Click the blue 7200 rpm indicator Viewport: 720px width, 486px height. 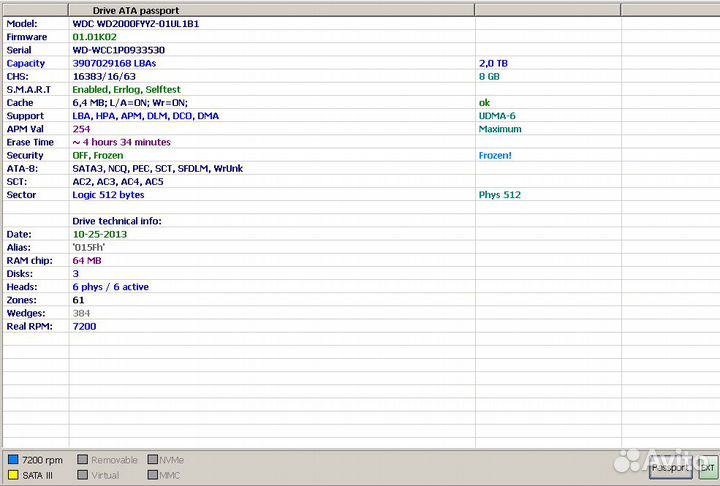[x=13, y=460]
